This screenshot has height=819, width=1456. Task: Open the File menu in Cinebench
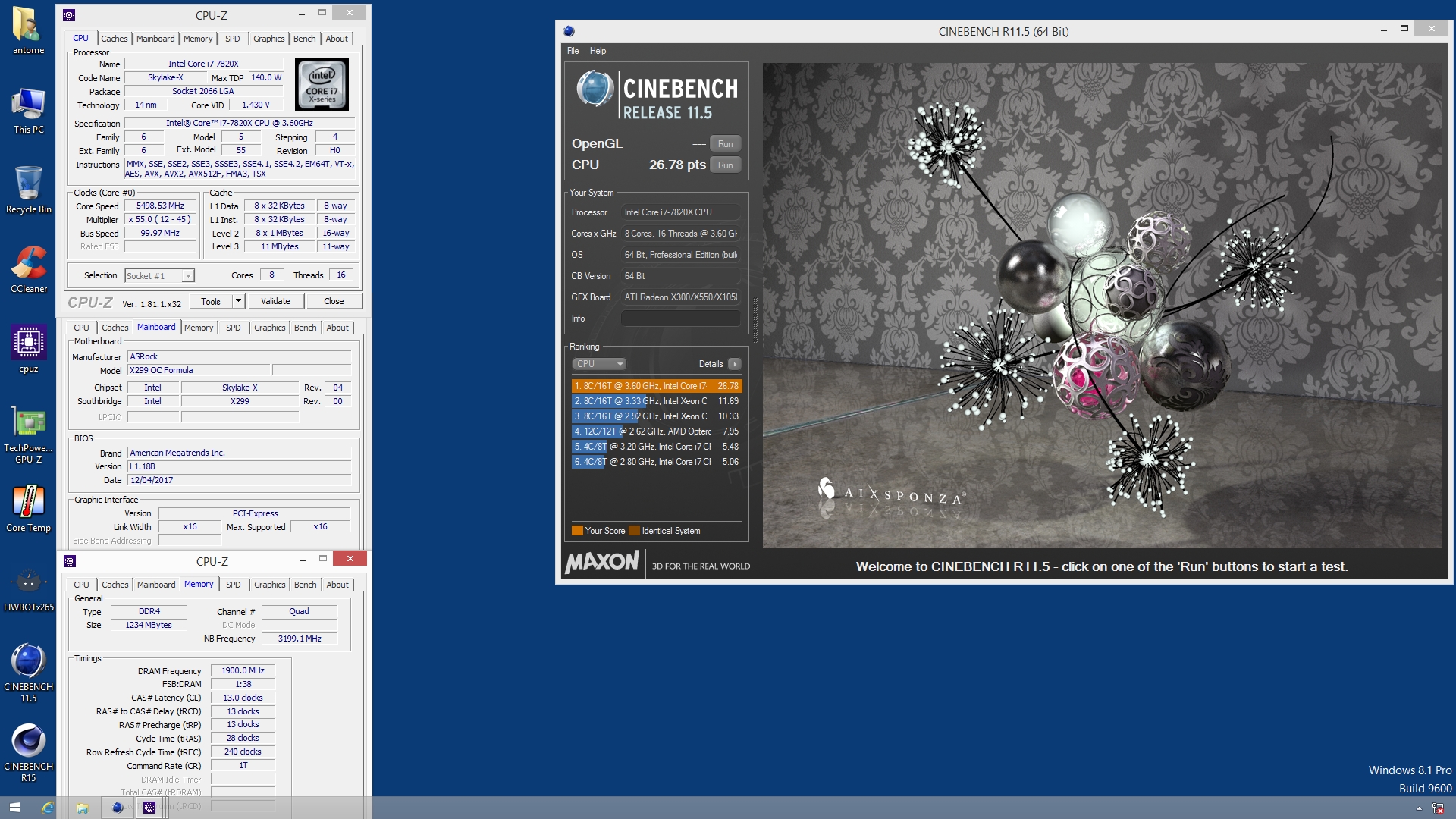pos(573,51)
